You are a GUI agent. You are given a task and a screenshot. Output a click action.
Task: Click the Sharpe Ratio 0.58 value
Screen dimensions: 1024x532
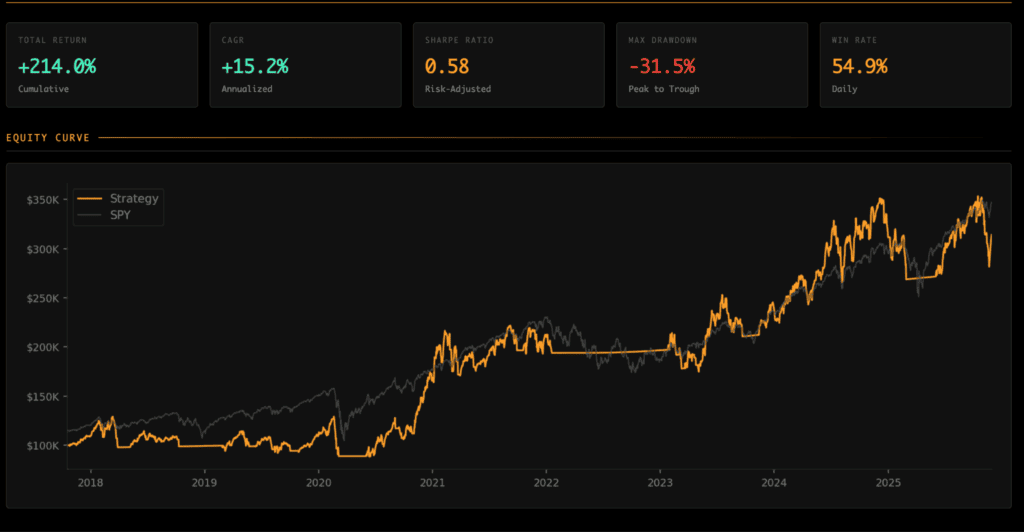445,67
